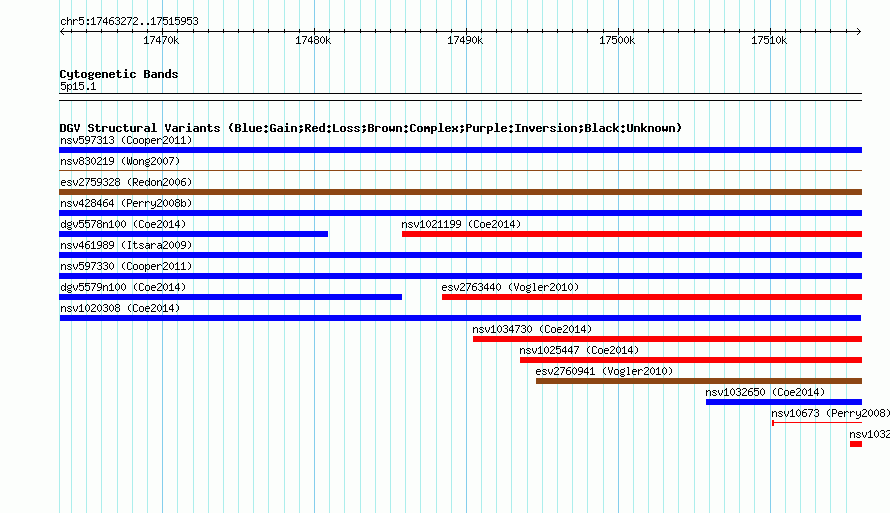Image resolution: width=890 pixels, height=513 pixels.
Task: Click the 17510k ruler mark
Action: (769, 40)
